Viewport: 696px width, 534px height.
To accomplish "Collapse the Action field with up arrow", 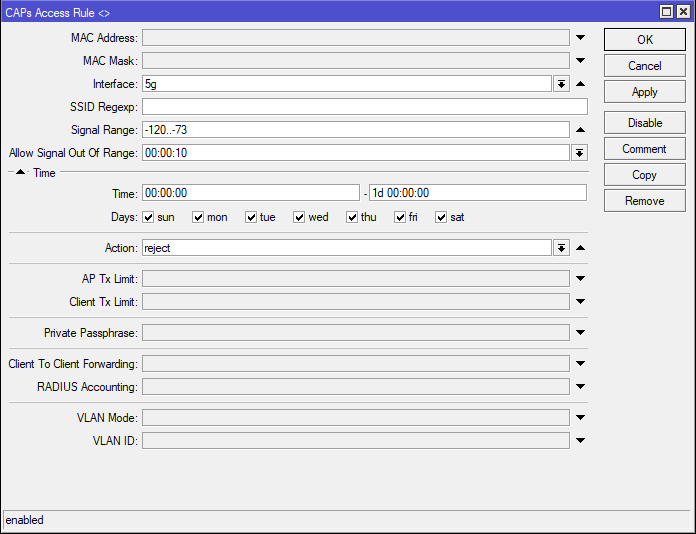I will coord(580,248).
